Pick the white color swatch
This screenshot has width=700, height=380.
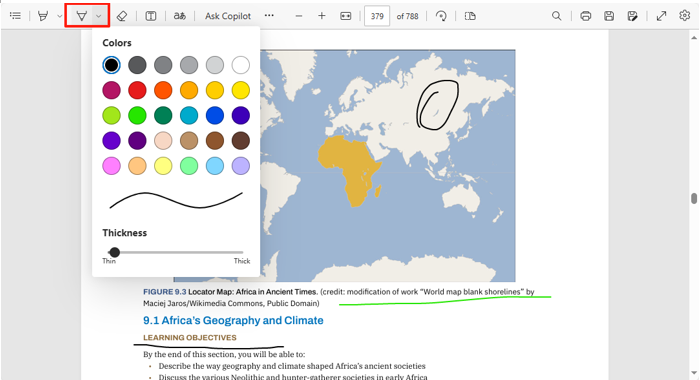click(241, 65)
